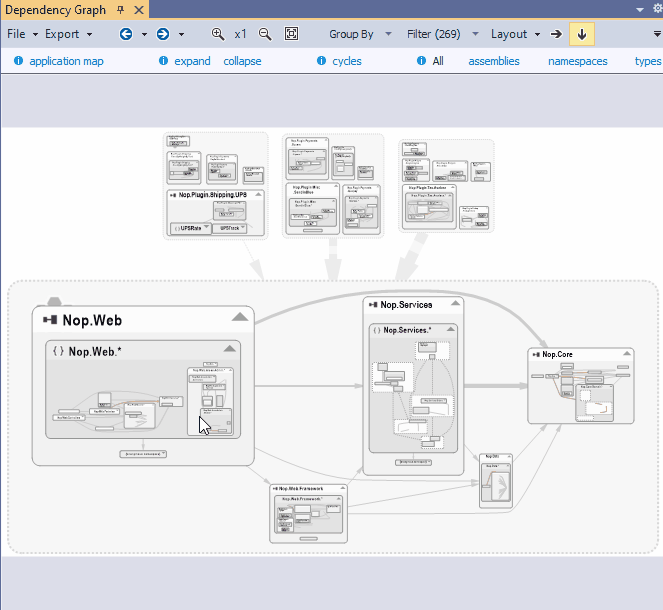This screenshot has width=663, height=610.
Task: Click info icon beside expand
Action: [x=163, y=61]
